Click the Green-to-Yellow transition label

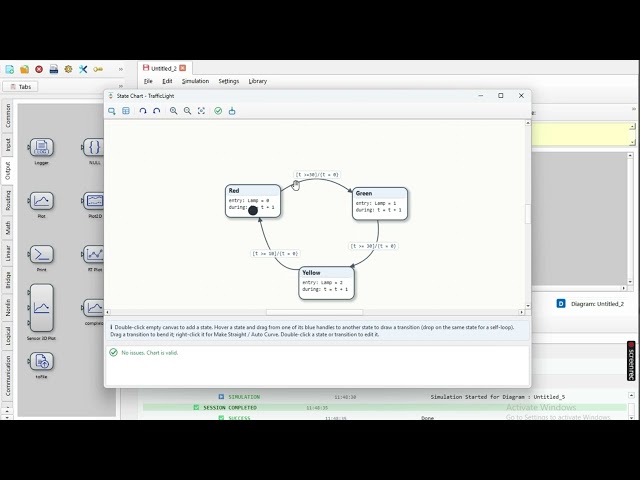click(x=373, y=246)
